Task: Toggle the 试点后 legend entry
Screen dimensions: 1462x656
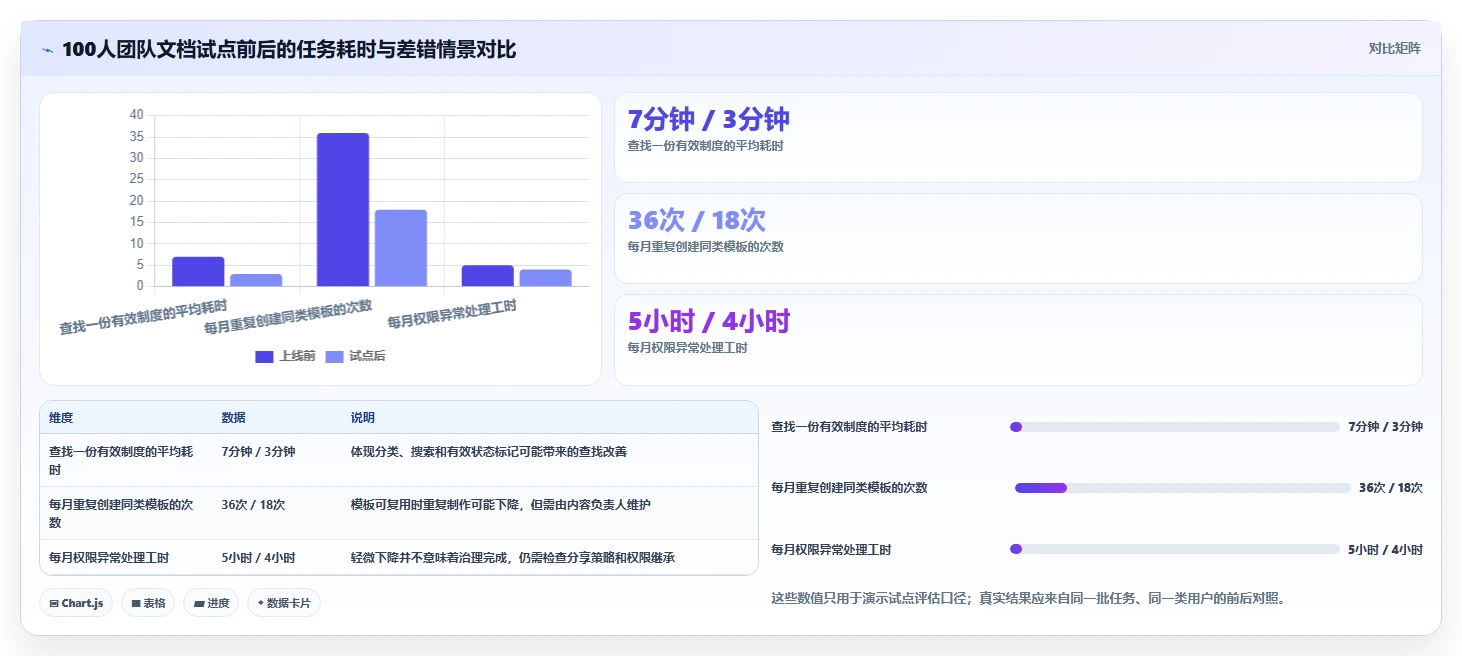Action: point(356,356)
